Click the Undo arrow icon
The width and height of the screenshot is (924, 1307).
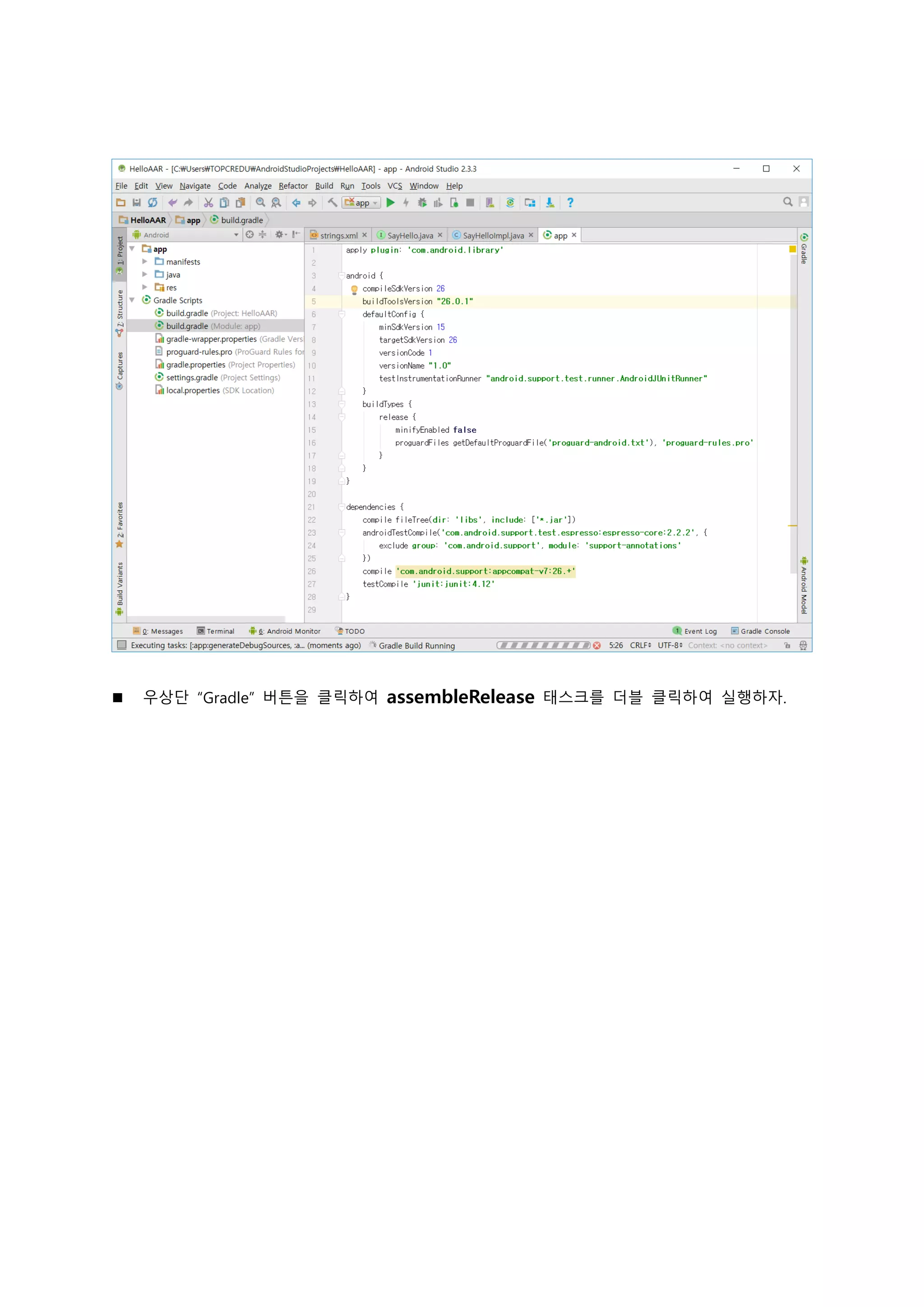[172, 203]
